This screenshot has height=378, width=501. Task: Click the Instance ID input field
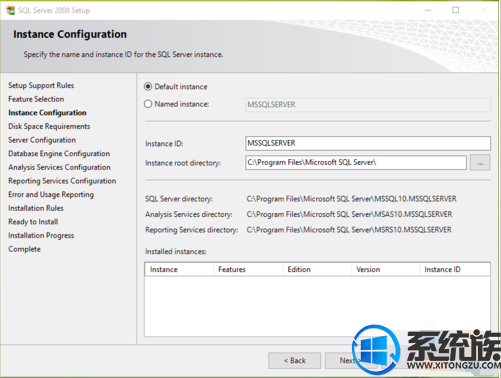click(368, 143)
